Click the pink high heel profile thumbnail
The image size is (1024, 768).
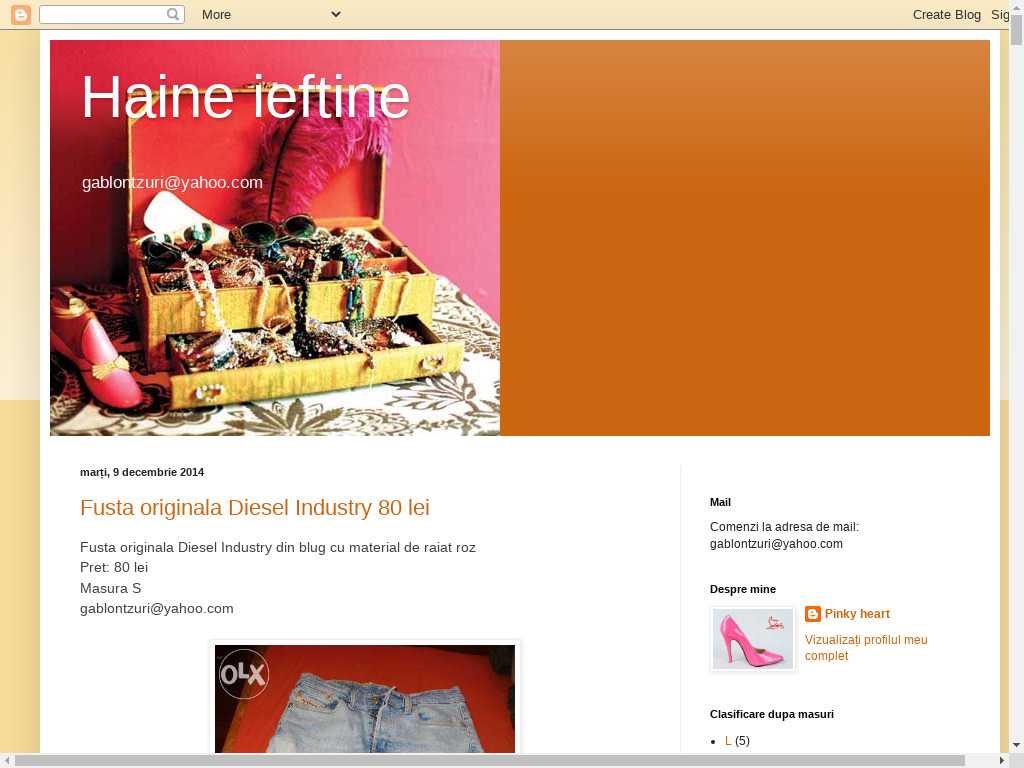(753, 639)
